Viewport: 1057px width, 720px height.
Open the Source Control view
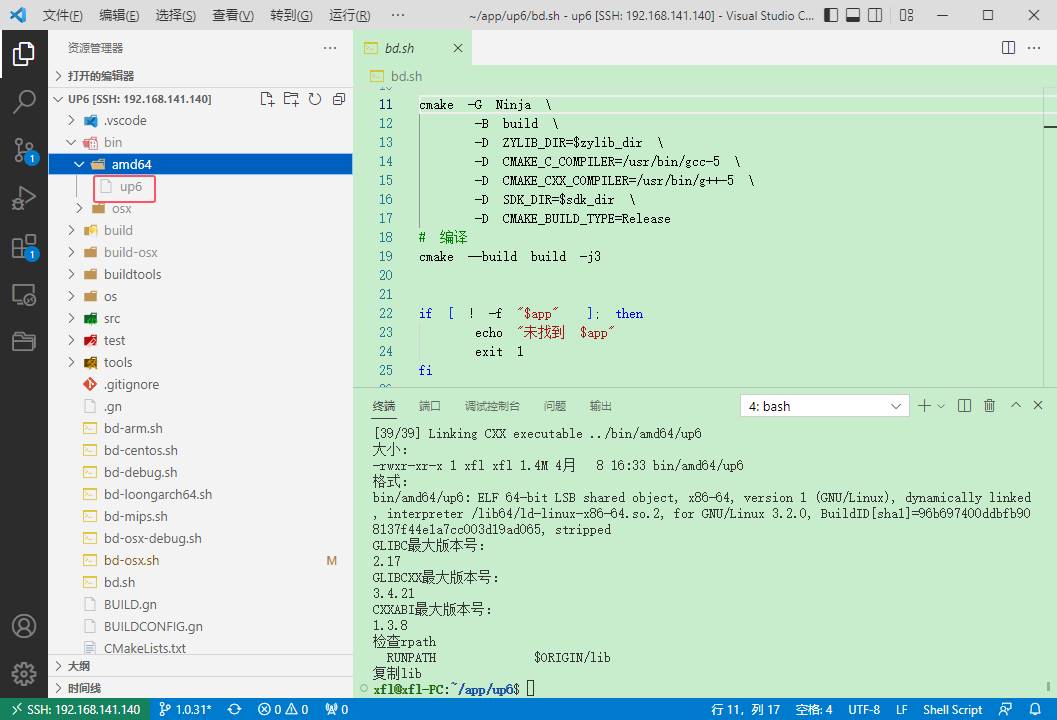coord(23,150)
